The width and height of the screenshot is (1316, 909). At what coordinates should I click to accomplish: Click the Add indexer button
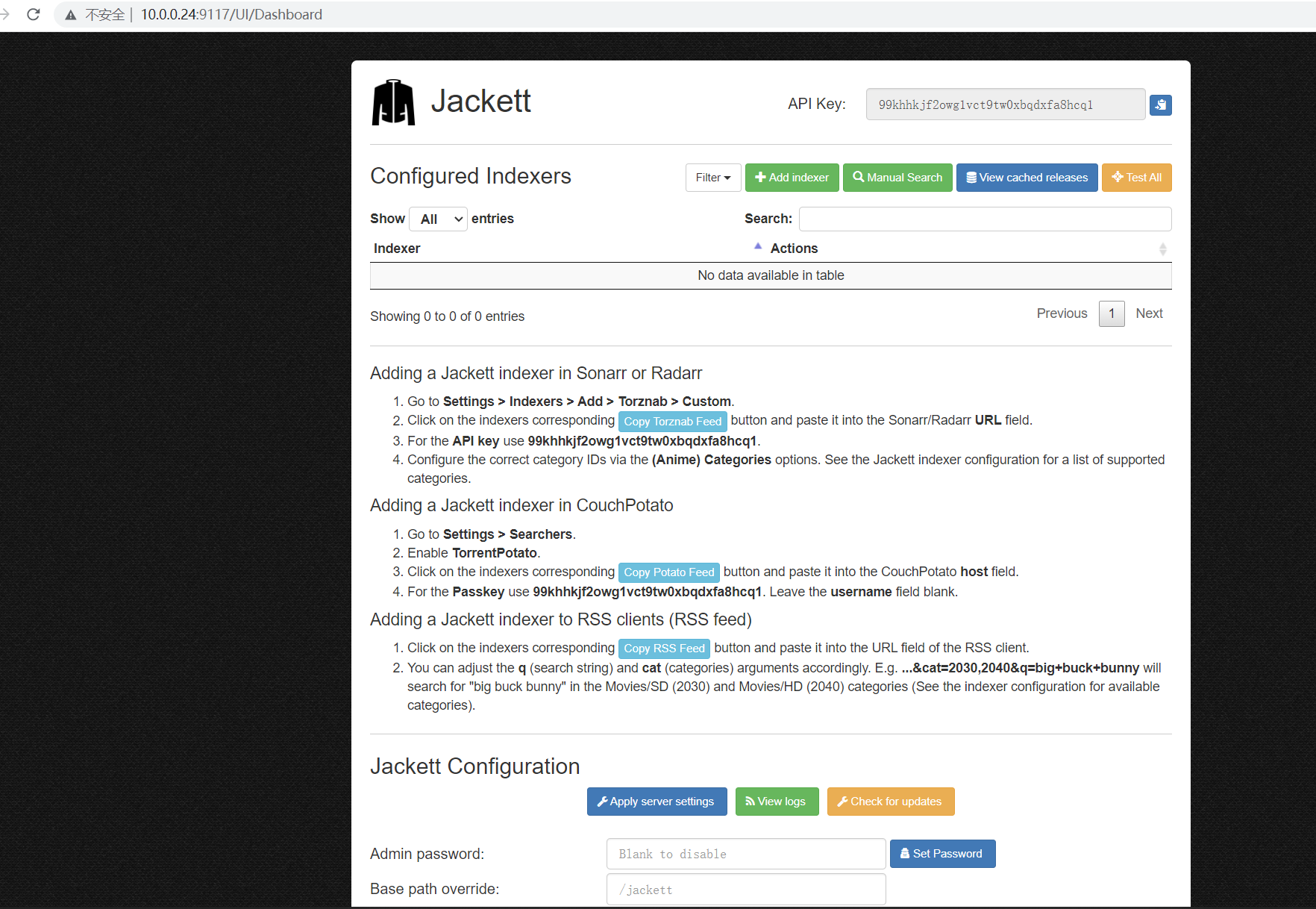(x=792, y=178)
